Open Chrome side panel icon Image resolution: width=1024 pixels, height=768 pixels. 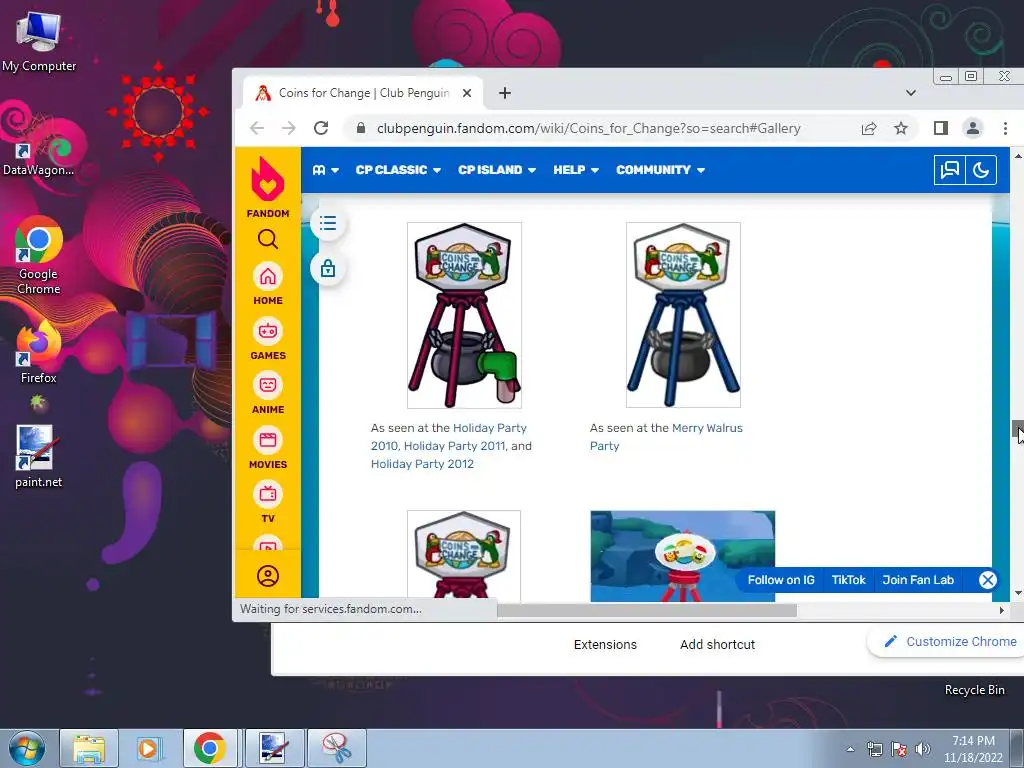[940, 128]
